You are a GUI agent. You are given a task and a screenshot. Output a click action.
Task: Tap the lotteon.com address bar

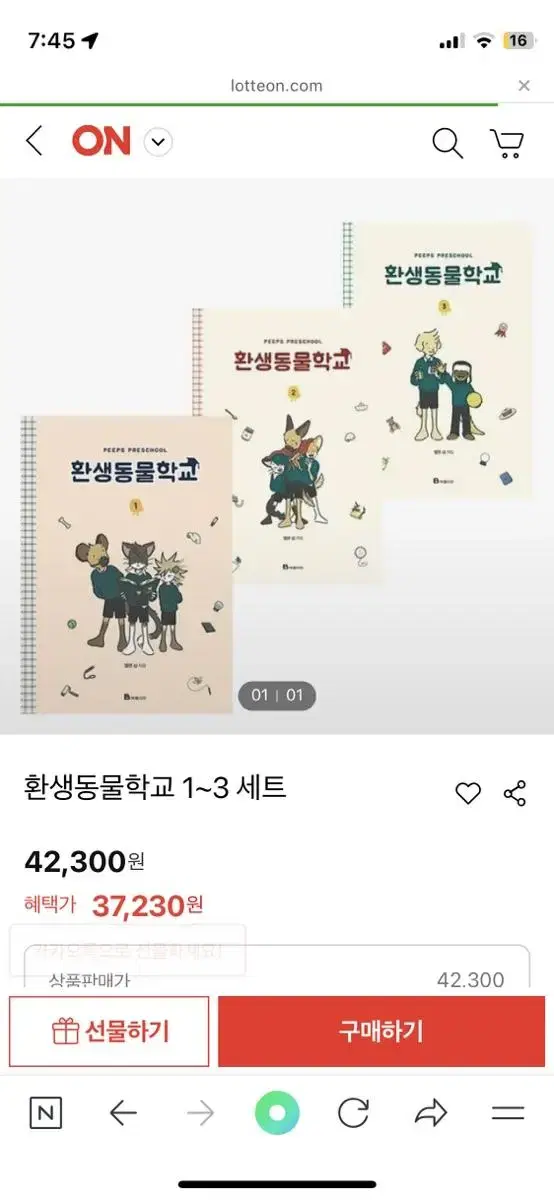coord(276,86)
